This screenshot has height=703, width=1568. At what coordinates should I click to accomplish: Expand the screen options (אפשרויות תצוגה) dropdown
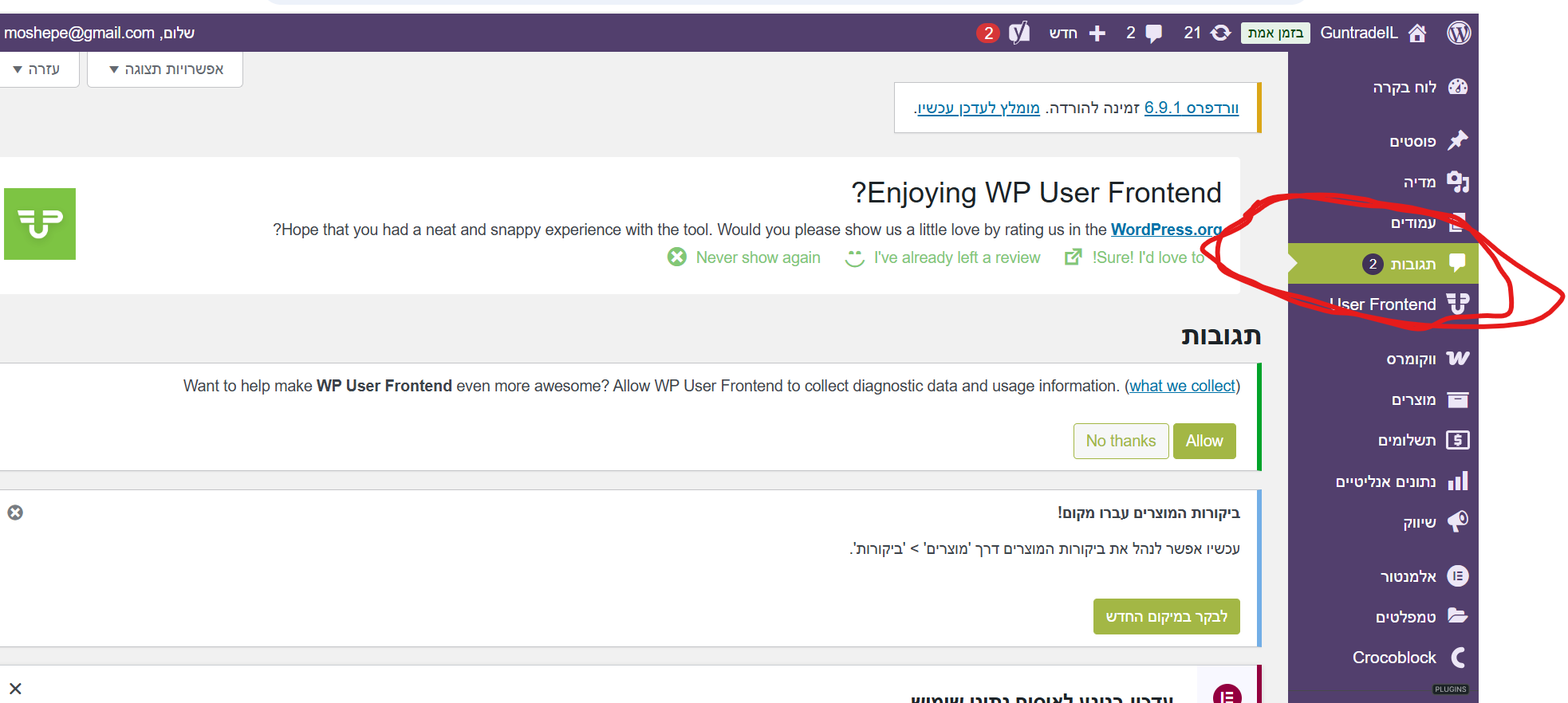pos(165,69)
